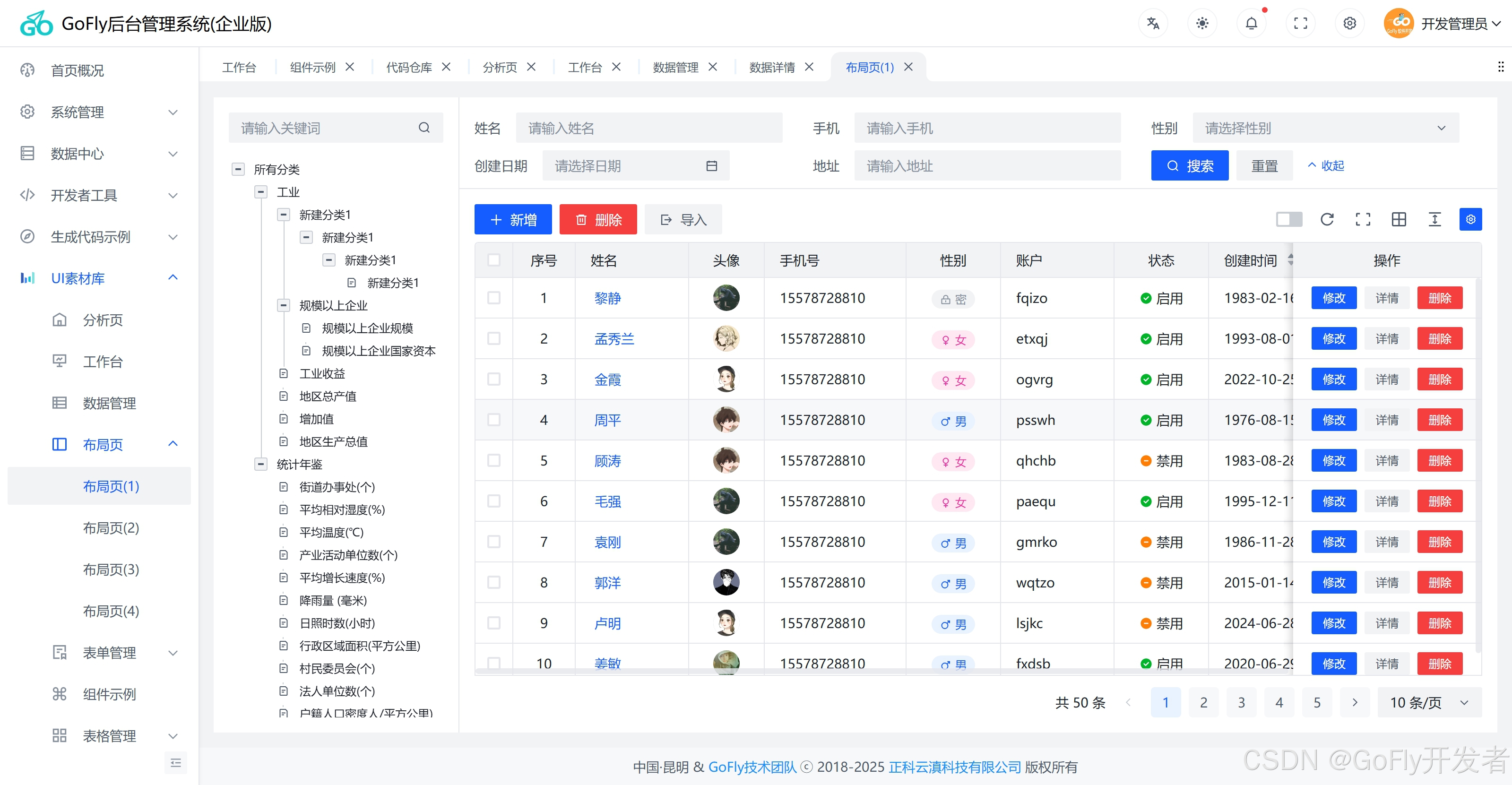The image size is (1512, 785).
Task: Click the 新增 add button
Action: pos(512,219)
